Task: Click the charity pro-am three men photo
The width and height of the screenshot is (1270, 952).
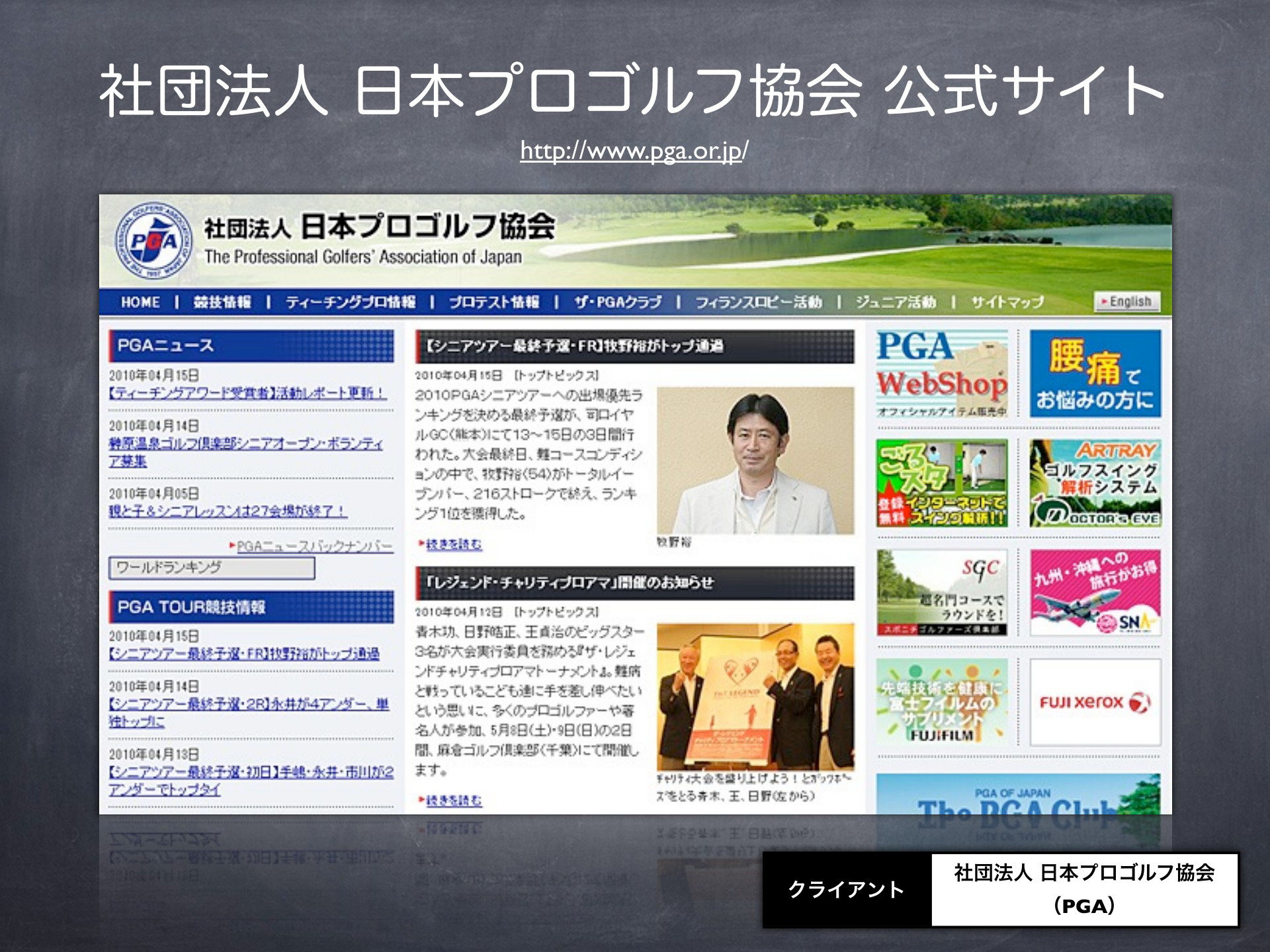Action: [755, 697]
